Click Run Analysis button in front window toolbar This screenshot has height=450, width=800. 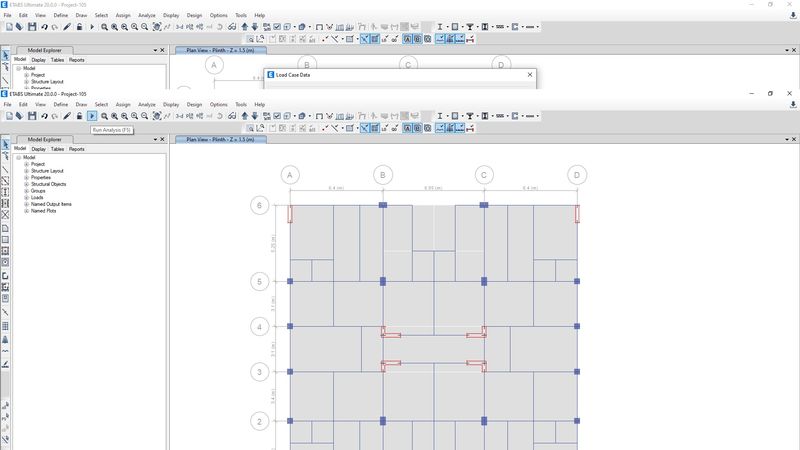point(92,116)
